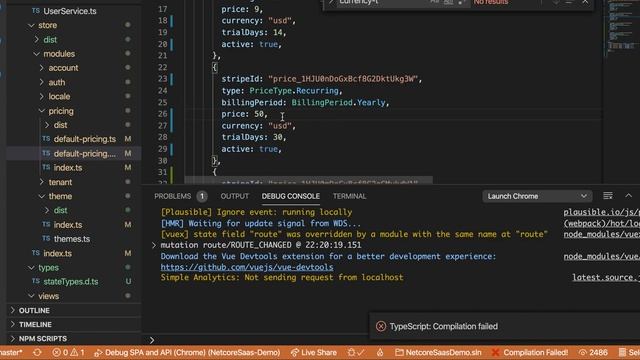Expand the NPM SCRIPTS section
The image size is (640, 360).
[42, 339]
